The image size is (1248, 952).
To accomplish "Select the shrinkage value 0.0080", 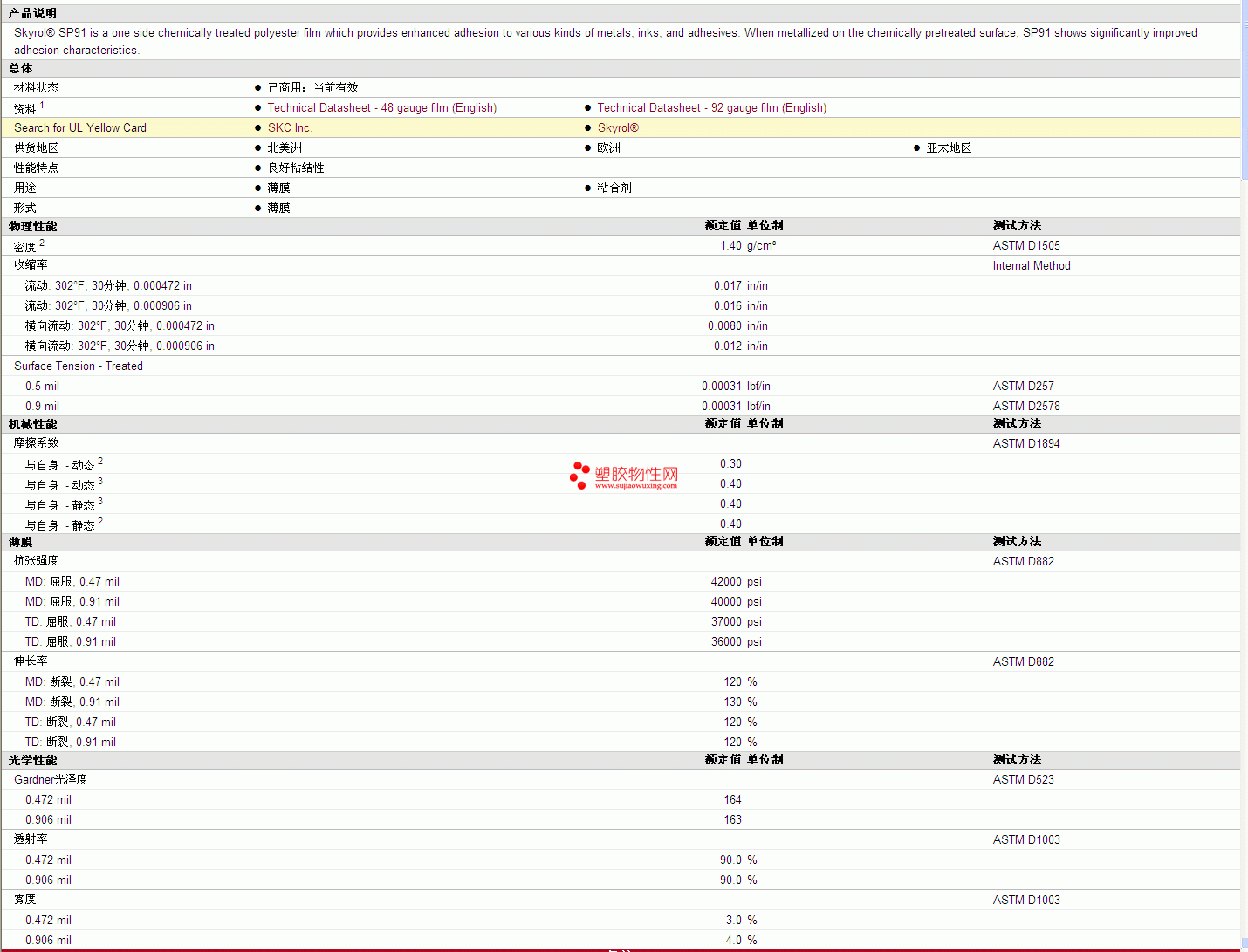I will (724, 326).
